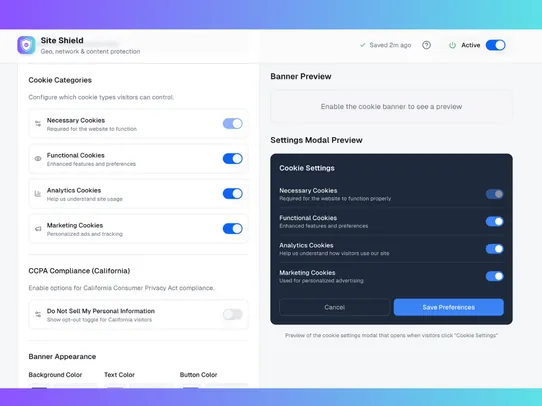Click the preview caption below modal
Viewport: 542px width, 406px height.
click(x=391, y=335)
